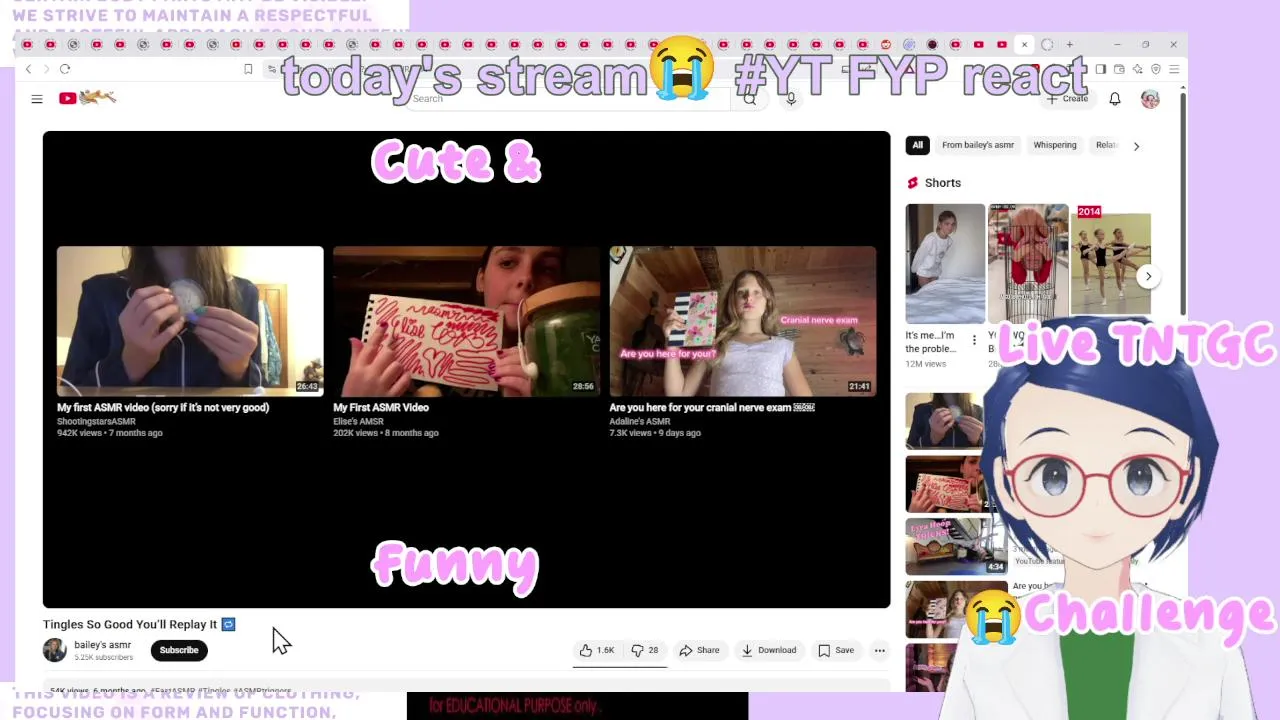Open Adaline's ASMR channel link
This screenshot has height=720, width=1280.
pos(640,421)
